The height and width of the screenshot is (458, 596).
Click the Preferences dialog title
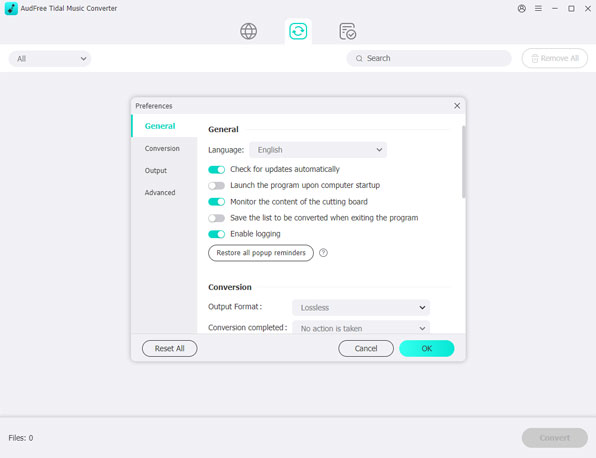[154, 106]
